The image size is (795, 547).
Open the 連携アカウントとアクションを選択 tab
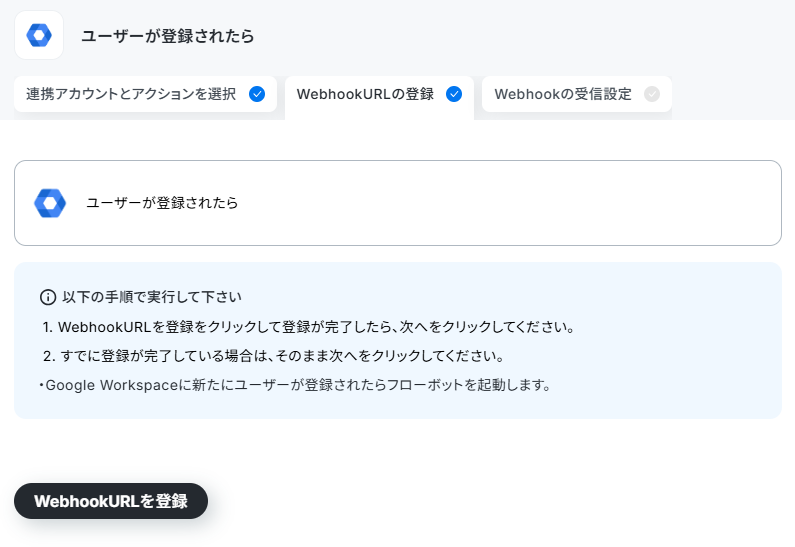pos(146,94)
